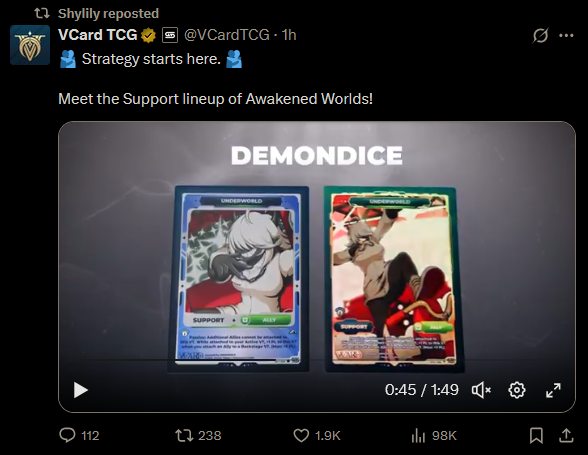Bookmark this VCard TCG post
Screen dimensions: 588x455
pyautogui.click(x=536, y=435)
